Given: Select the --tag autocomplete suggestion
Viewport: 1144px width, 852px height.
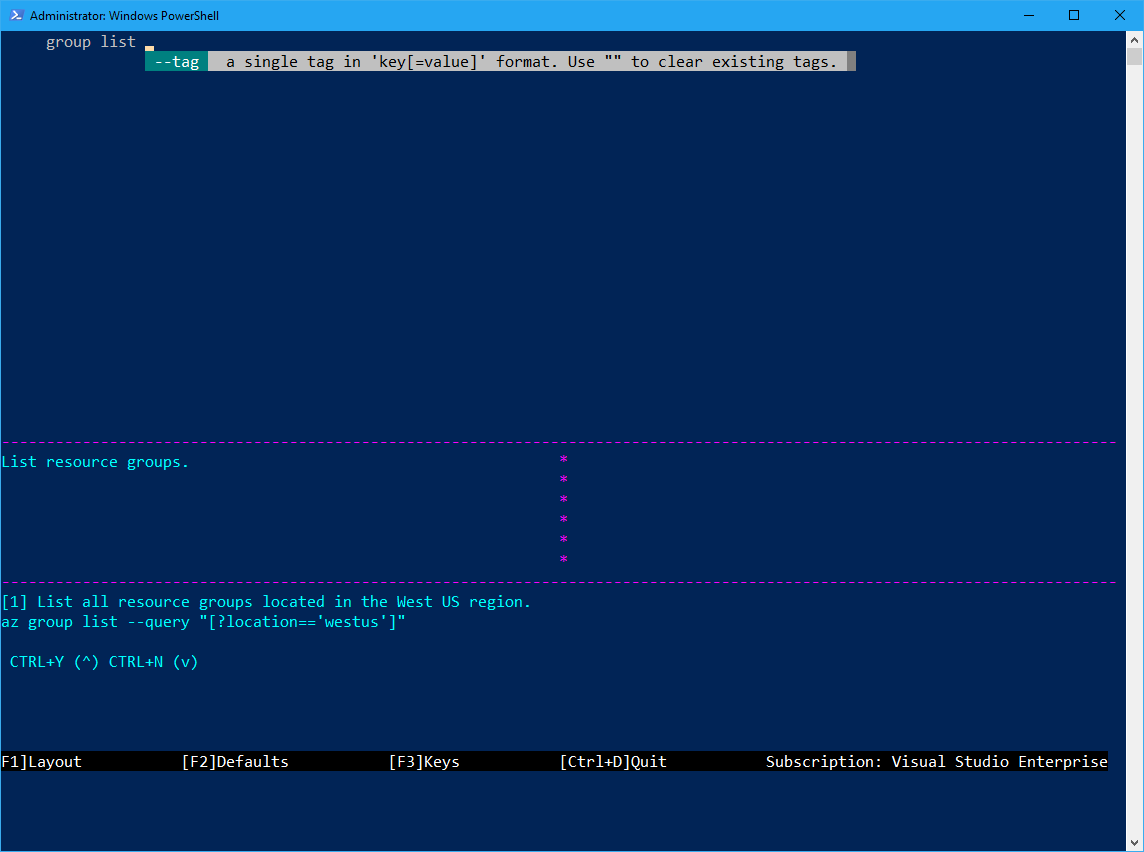Looking at the screenshot, I should point(177,62).
